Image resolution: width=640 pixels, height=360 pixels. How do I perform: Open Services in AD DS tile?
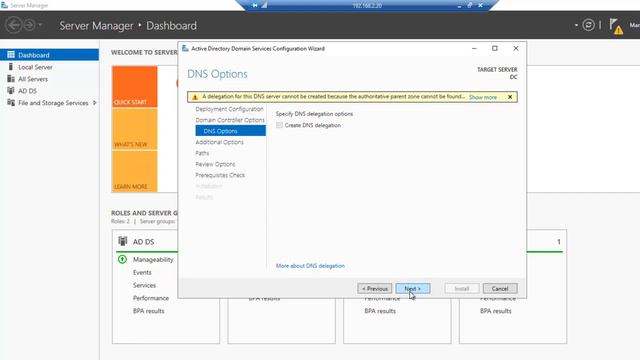click(144, 285)
